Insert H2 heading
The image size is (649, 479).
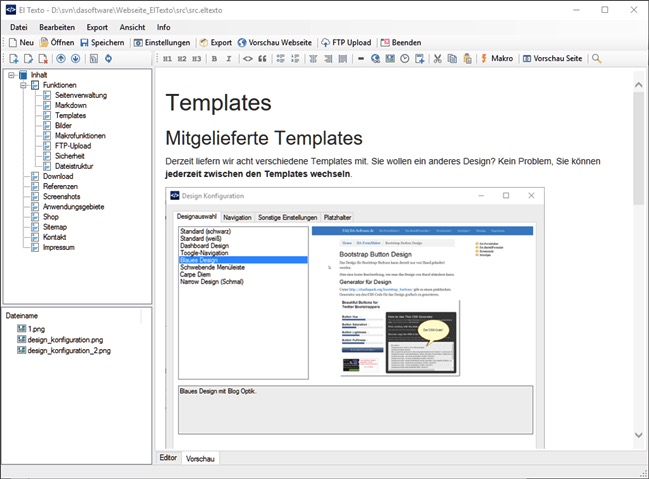click(182, 59)
